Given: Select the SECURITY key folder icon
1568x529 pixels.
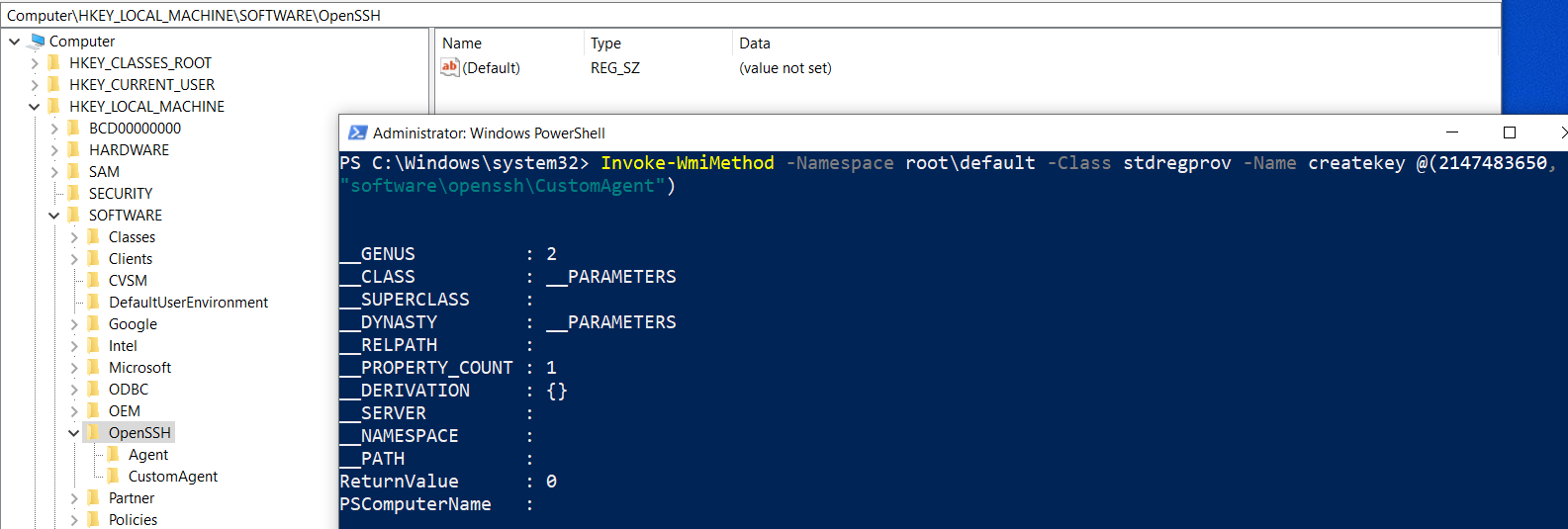Looking at the screenshot, I should click(x=73, y=193).
